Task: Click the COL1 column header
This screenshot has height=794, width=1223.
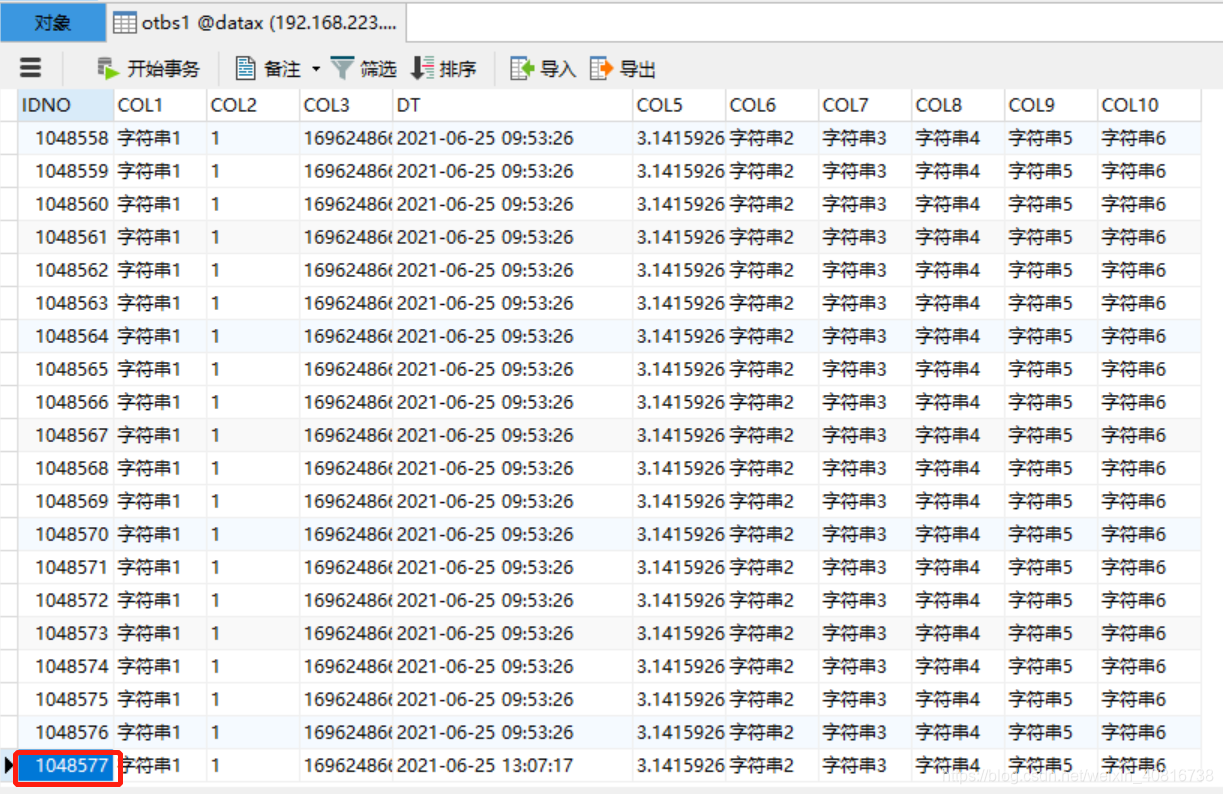Action: pos(160,105)
